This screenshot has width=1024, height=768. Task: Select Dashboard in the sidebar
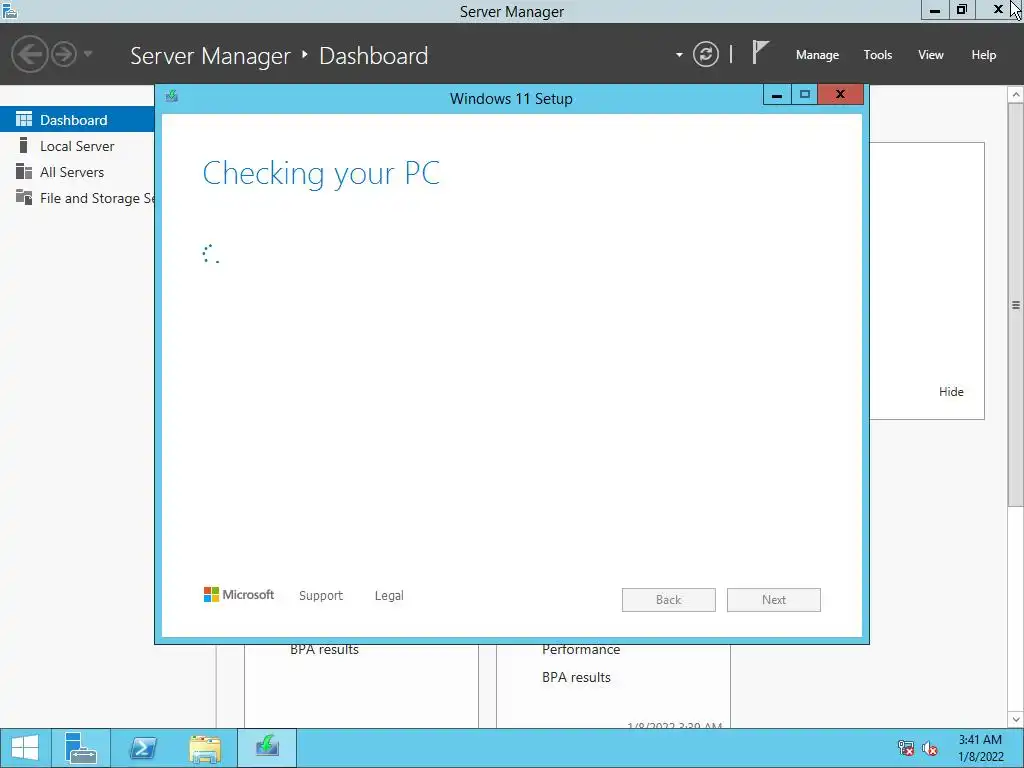[77, 120]
